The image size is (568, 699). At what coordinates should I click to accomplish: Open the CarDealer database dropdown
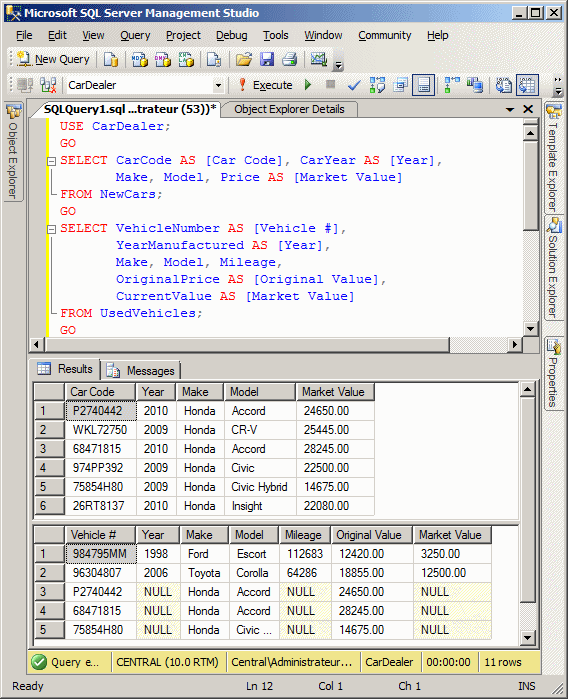point(218,85)
